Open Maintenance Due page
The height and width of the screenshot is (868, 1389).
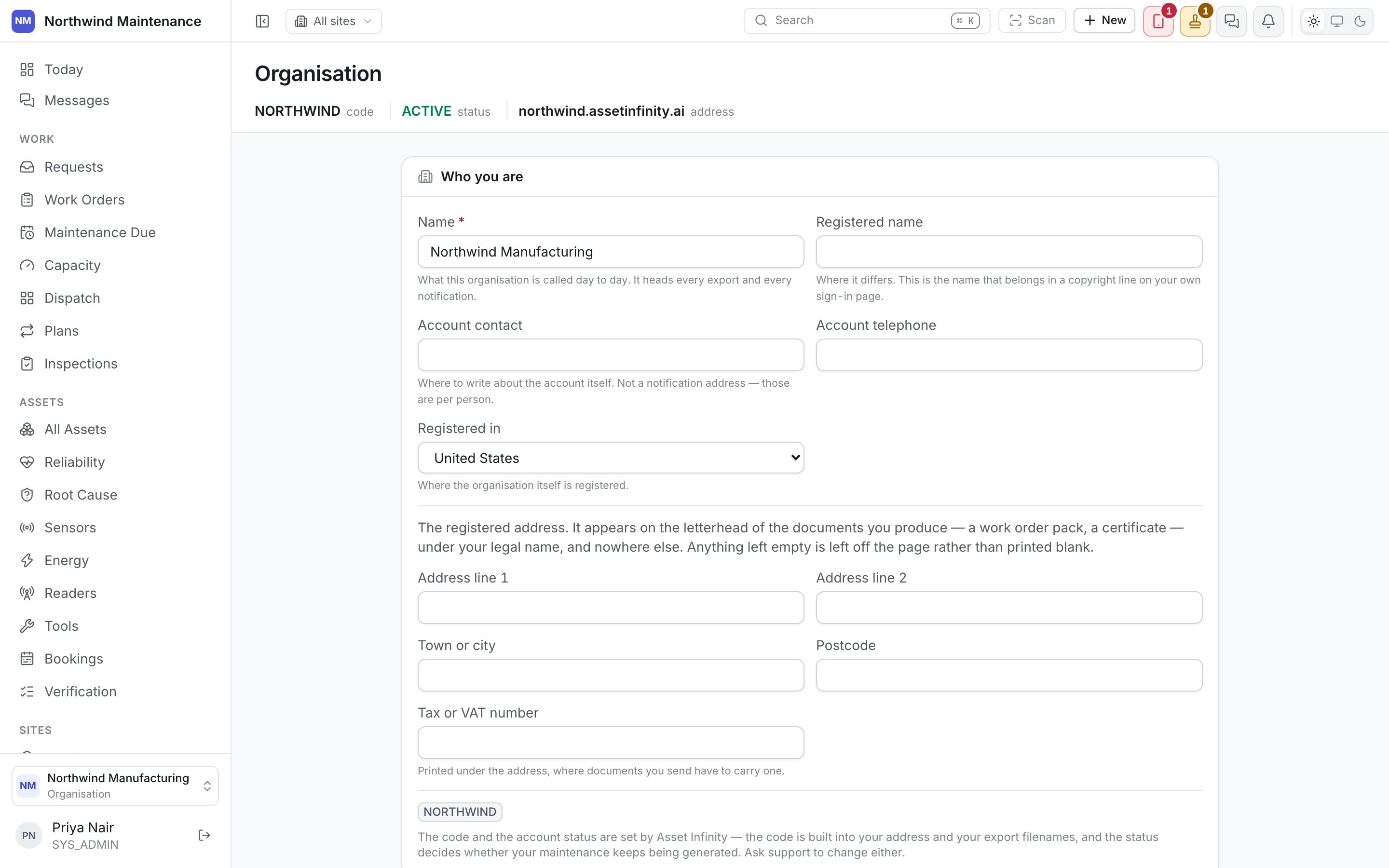[x=115, y=232]
